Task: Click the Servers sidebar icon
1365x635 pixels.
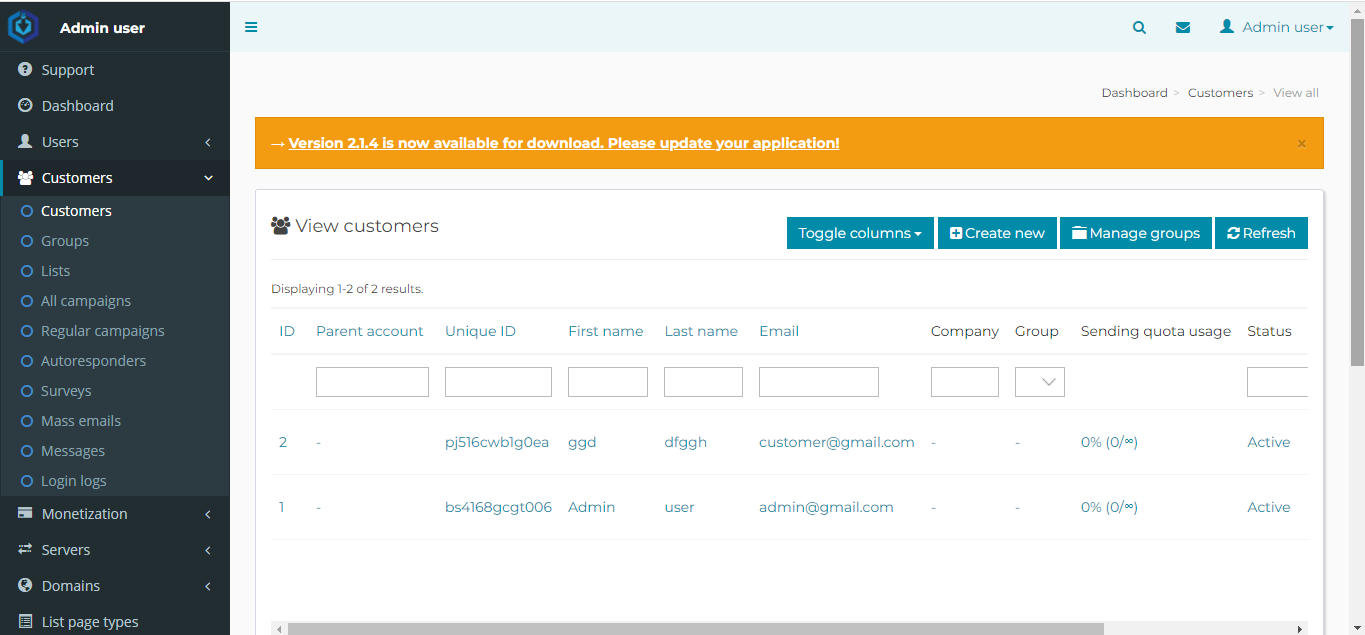Action: tap(23, 549)
